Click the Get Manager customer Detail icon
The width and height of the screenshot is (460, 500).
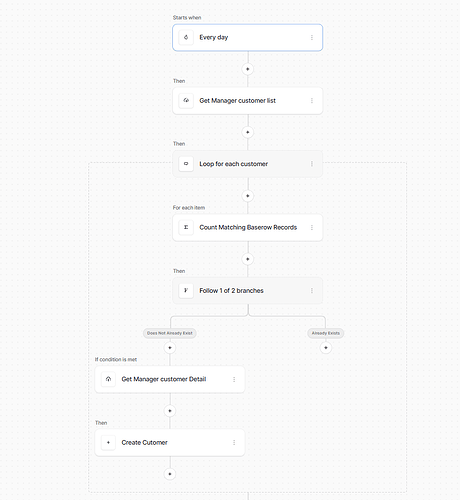108,379
